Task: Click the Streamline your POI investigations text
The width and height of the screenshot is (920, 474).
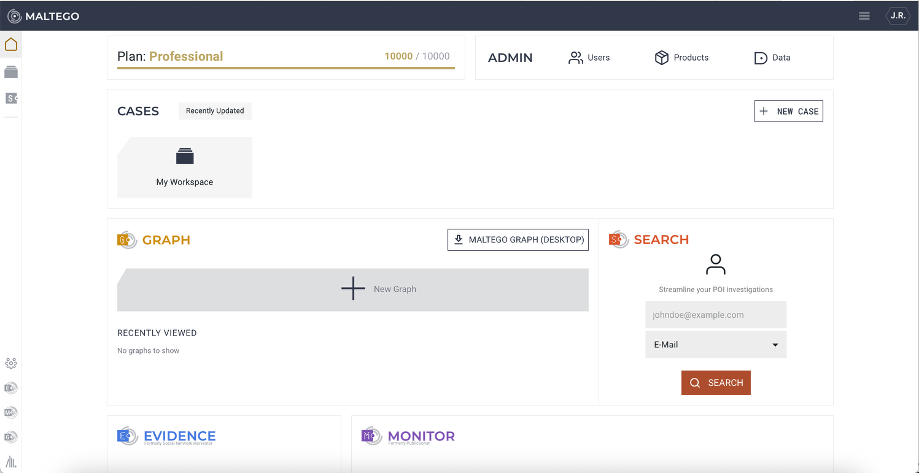Action: tap(716, 289)
